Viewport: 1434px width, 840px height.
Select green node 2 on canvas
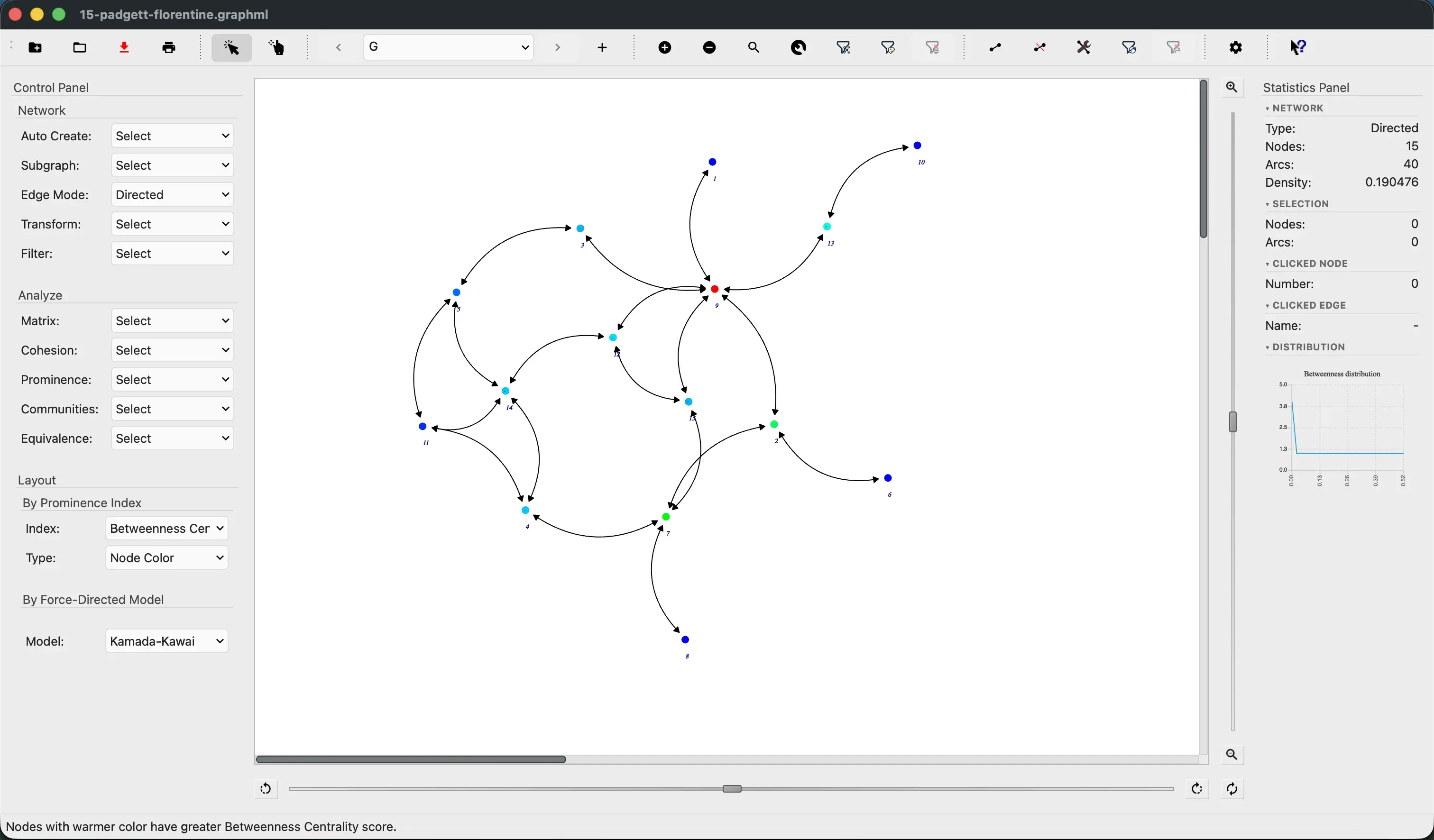click(x=774, y=424)
